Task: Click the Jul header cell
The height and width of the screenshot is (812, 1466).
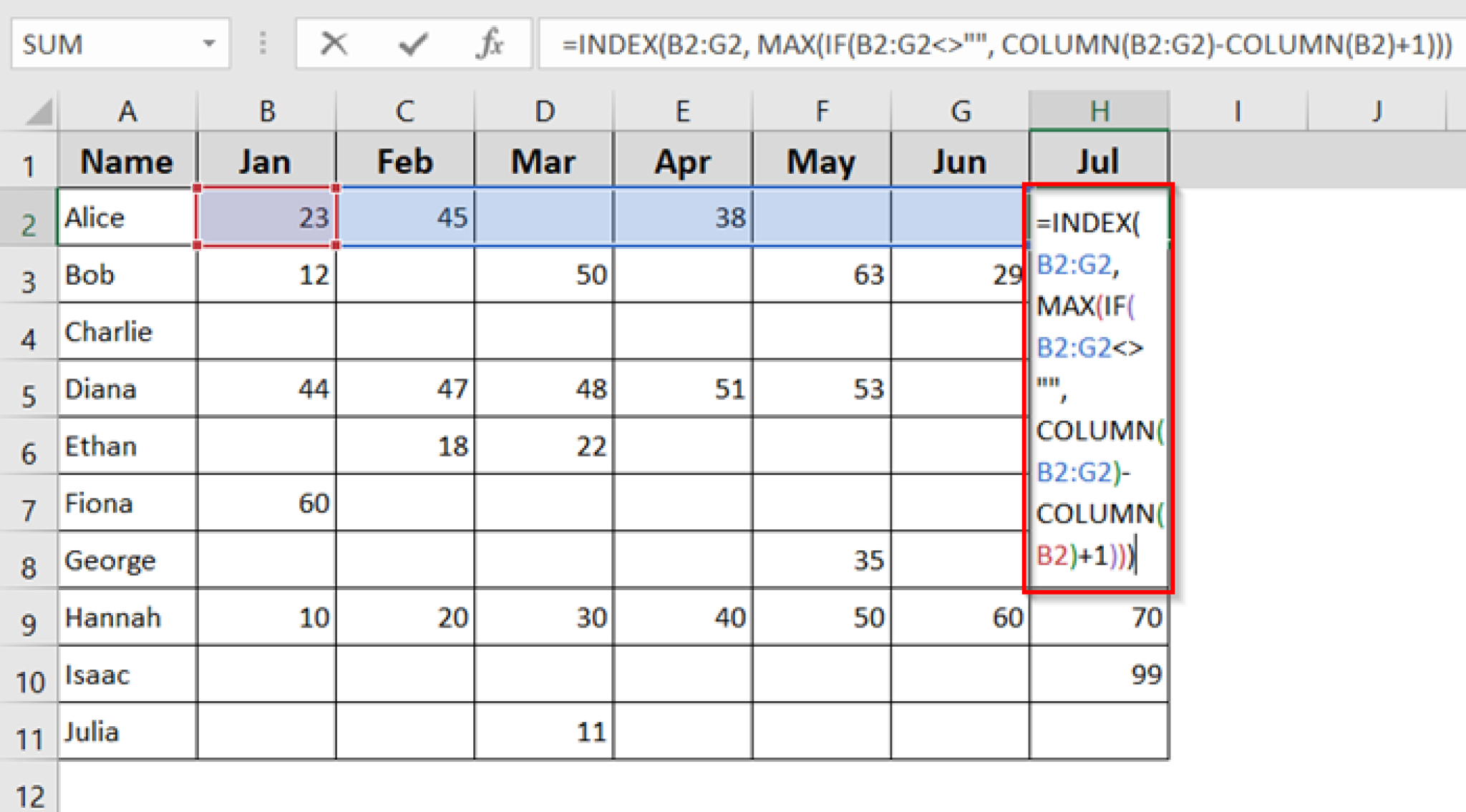Action: [1099, 162]
